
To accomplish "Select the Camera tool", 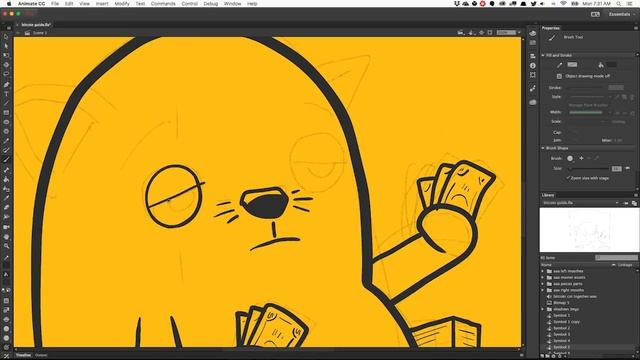I will (x=6, y=227).
